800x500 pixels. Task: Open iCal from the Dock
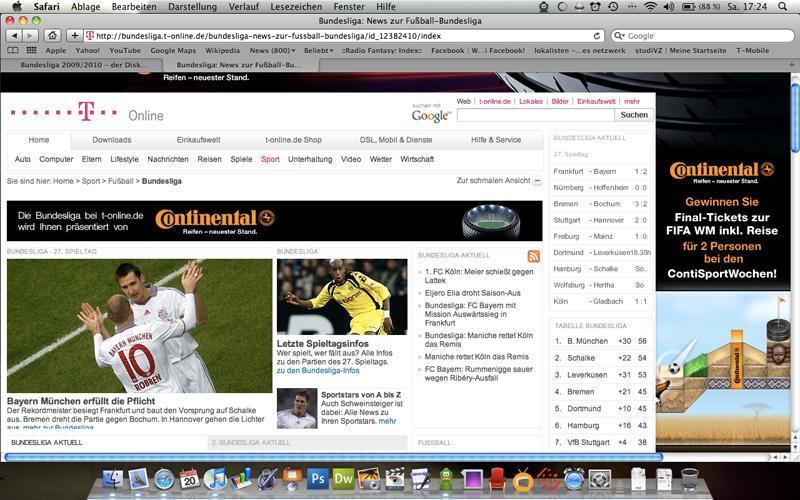coord(189,479)
